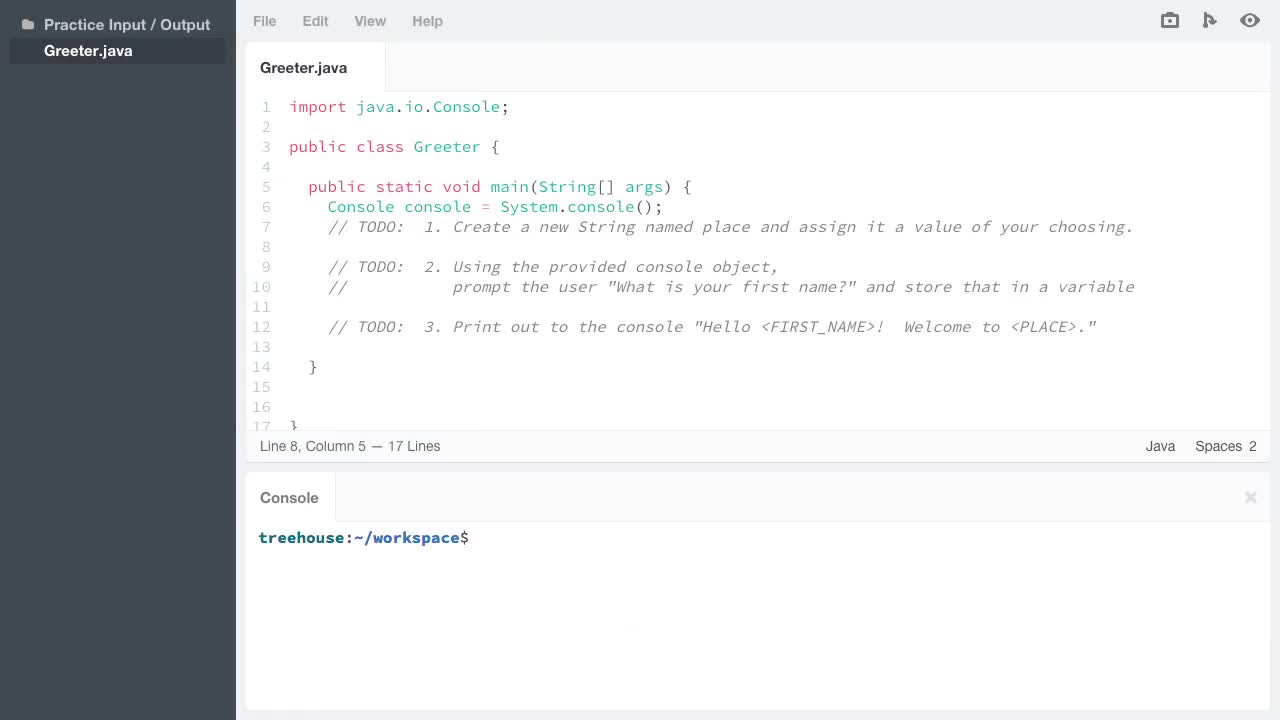Viewport: 1280px width, 720px height.
Task: Change the Java syntax language setting
Action: 1160,446
